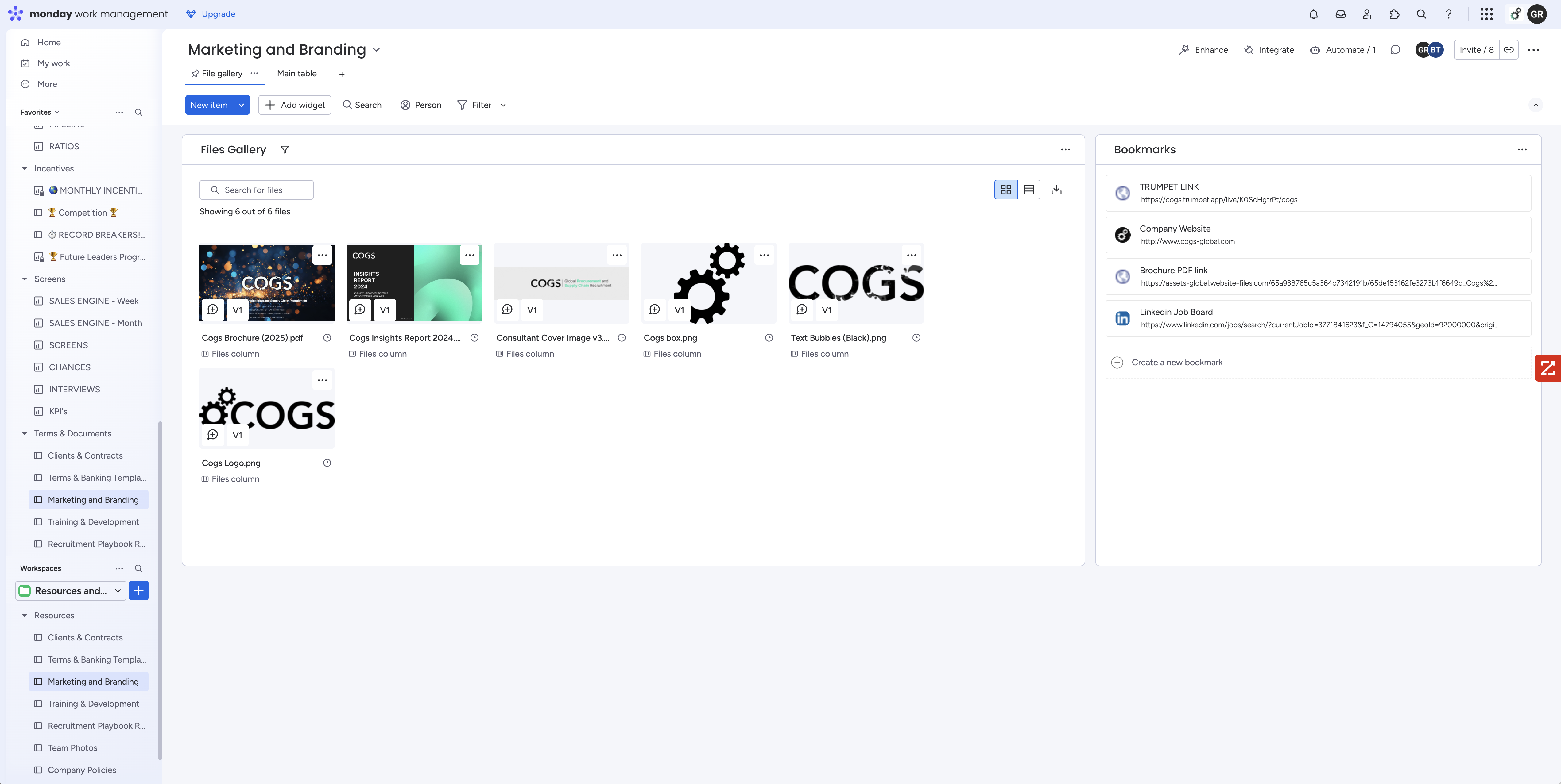Open the inbox tray icon

1340,14
